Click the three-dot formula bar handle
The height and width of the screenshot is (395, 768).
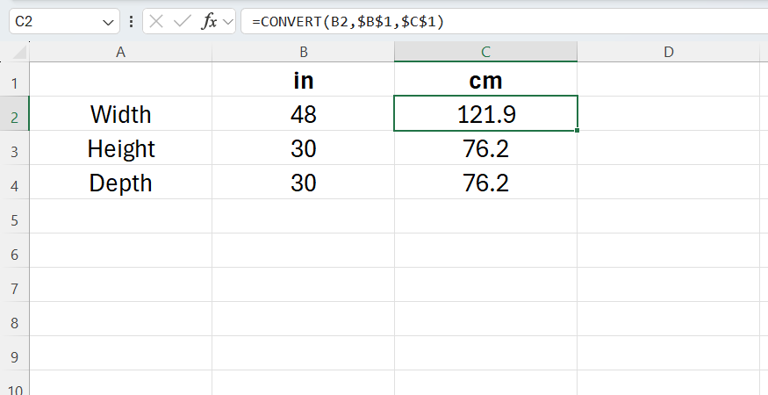coord(131,22)
